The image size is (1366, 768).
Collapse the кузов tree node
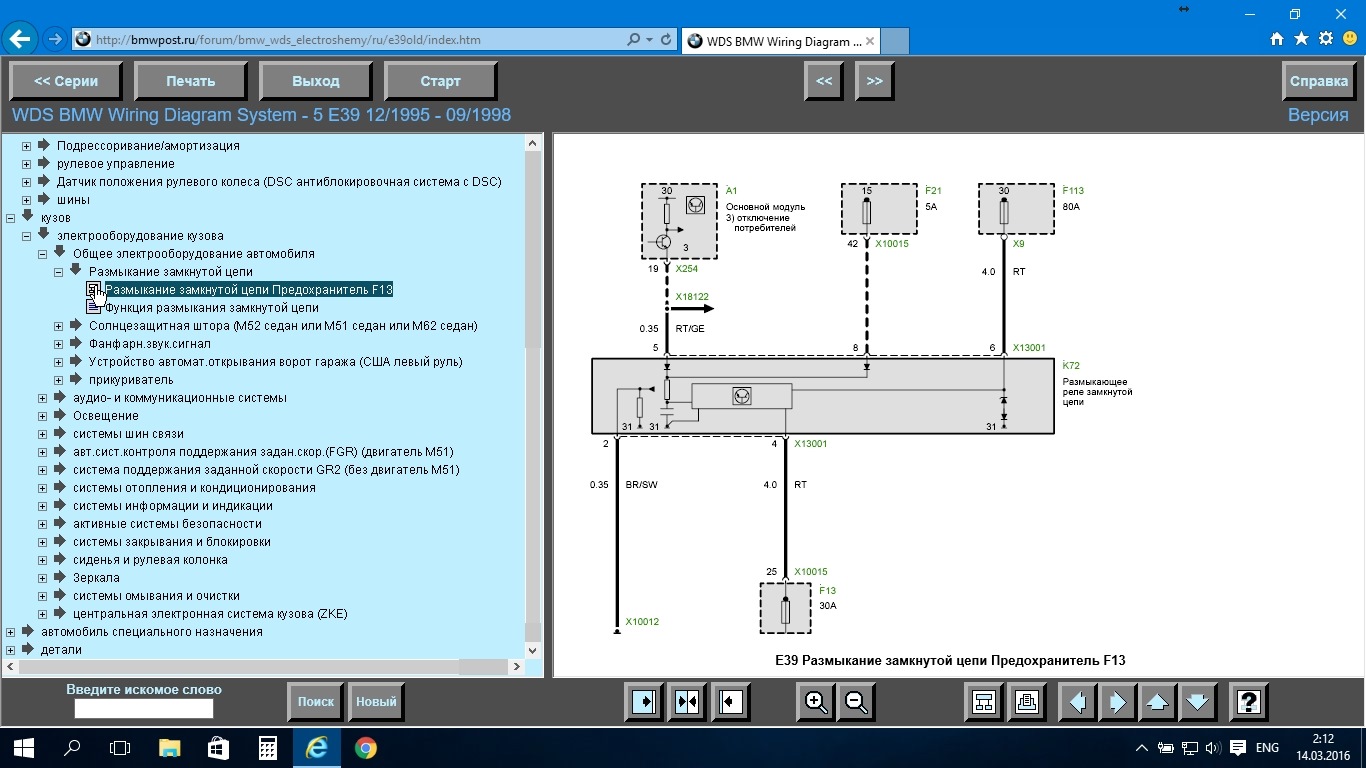(11, 218)
